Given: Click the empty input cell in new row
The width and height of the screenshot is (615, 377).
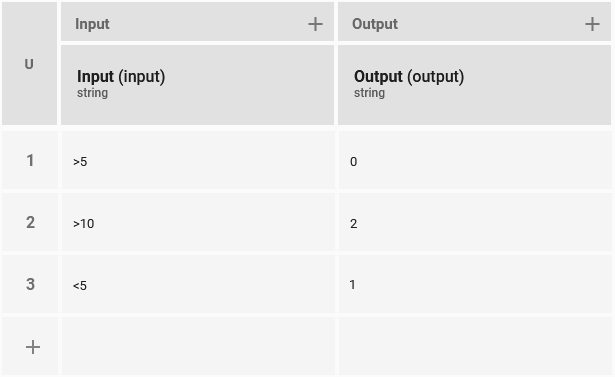Looking at the screenshot, I should coord(198,346).
